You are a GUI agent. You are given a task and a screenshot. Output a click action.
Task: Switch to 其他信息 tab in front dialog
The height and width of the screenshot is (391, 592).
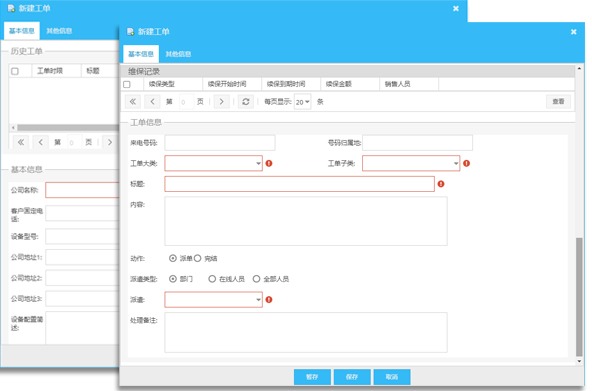[x=178, y=54]
